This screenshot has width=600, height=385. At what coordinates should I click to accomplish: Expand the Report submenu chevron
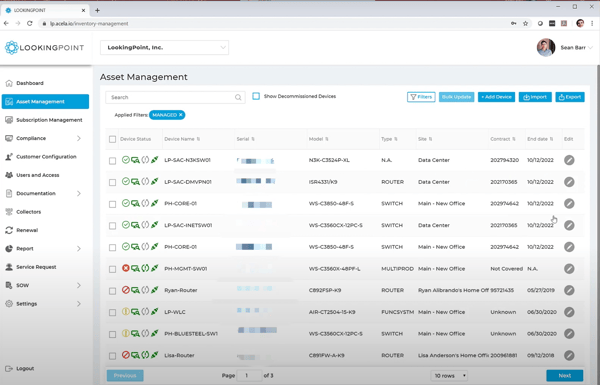[x=78, y=248]
